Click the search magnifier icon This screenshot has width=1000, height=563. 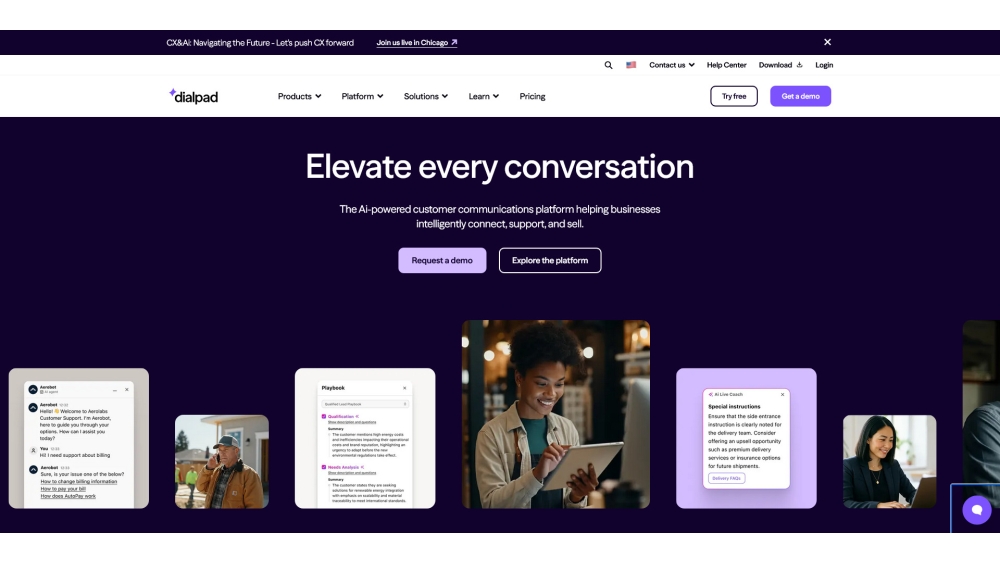(608, 65)
